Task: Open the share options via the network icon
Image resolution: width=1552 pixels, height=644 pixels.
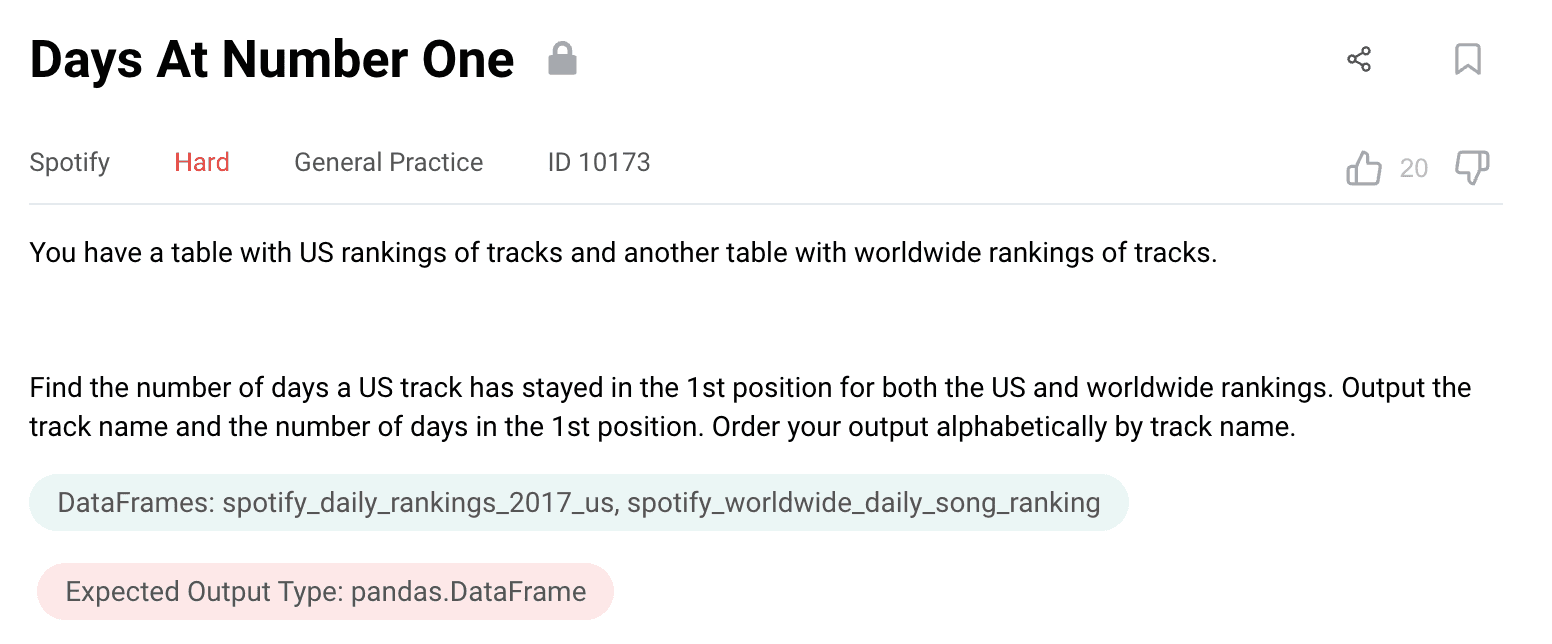Action: click(1359, 60)
